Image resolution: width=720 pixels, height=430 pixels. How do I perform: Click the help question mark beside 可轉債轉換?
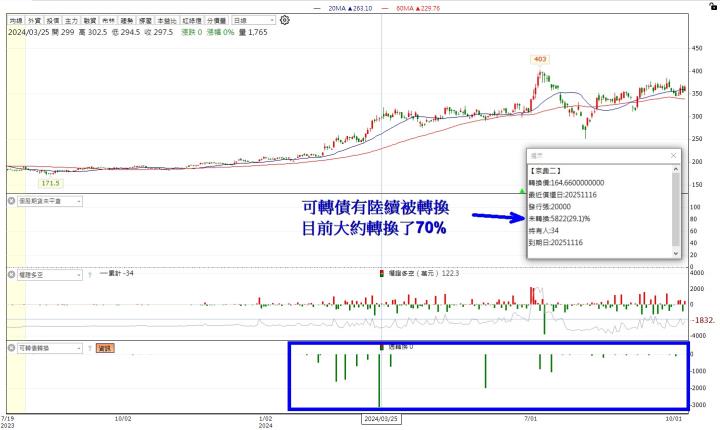[x=90, y=348]
